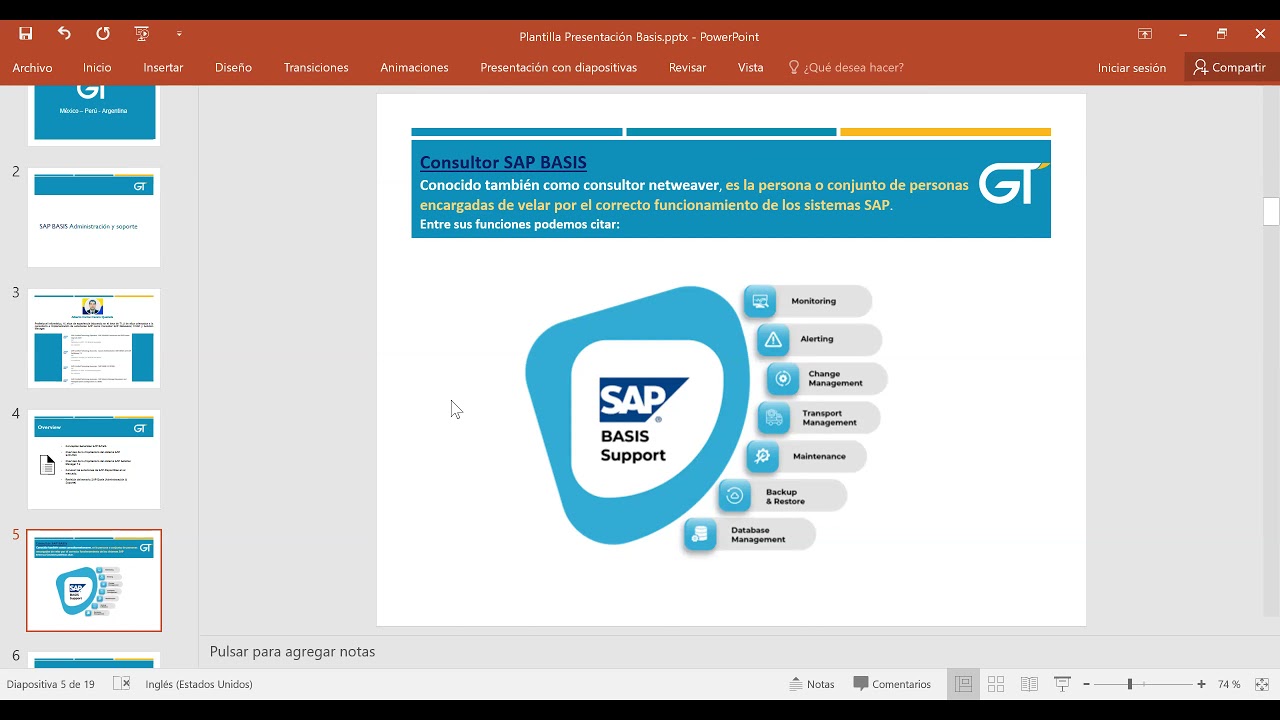This screenshot has height=720, width=1280.
Task: Click the Change Management gear icon
Action: coord(783,378)
